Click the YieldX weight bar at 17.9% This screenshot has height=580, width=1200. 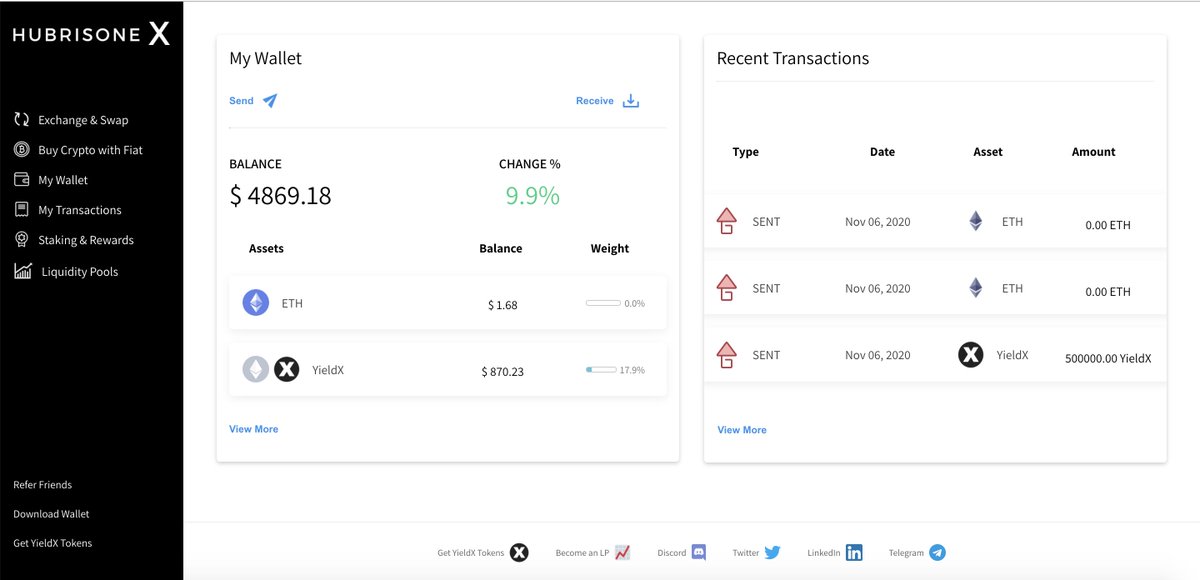click(x=602, y=370)
